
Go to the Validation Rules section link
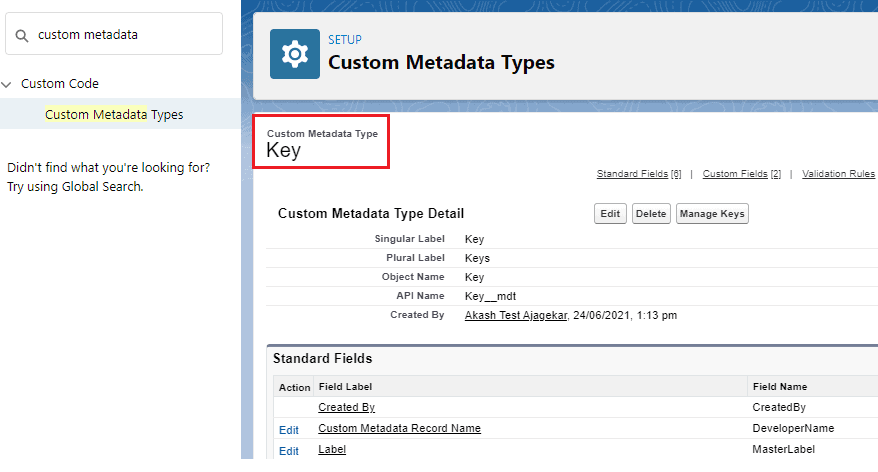click(838, 174)
